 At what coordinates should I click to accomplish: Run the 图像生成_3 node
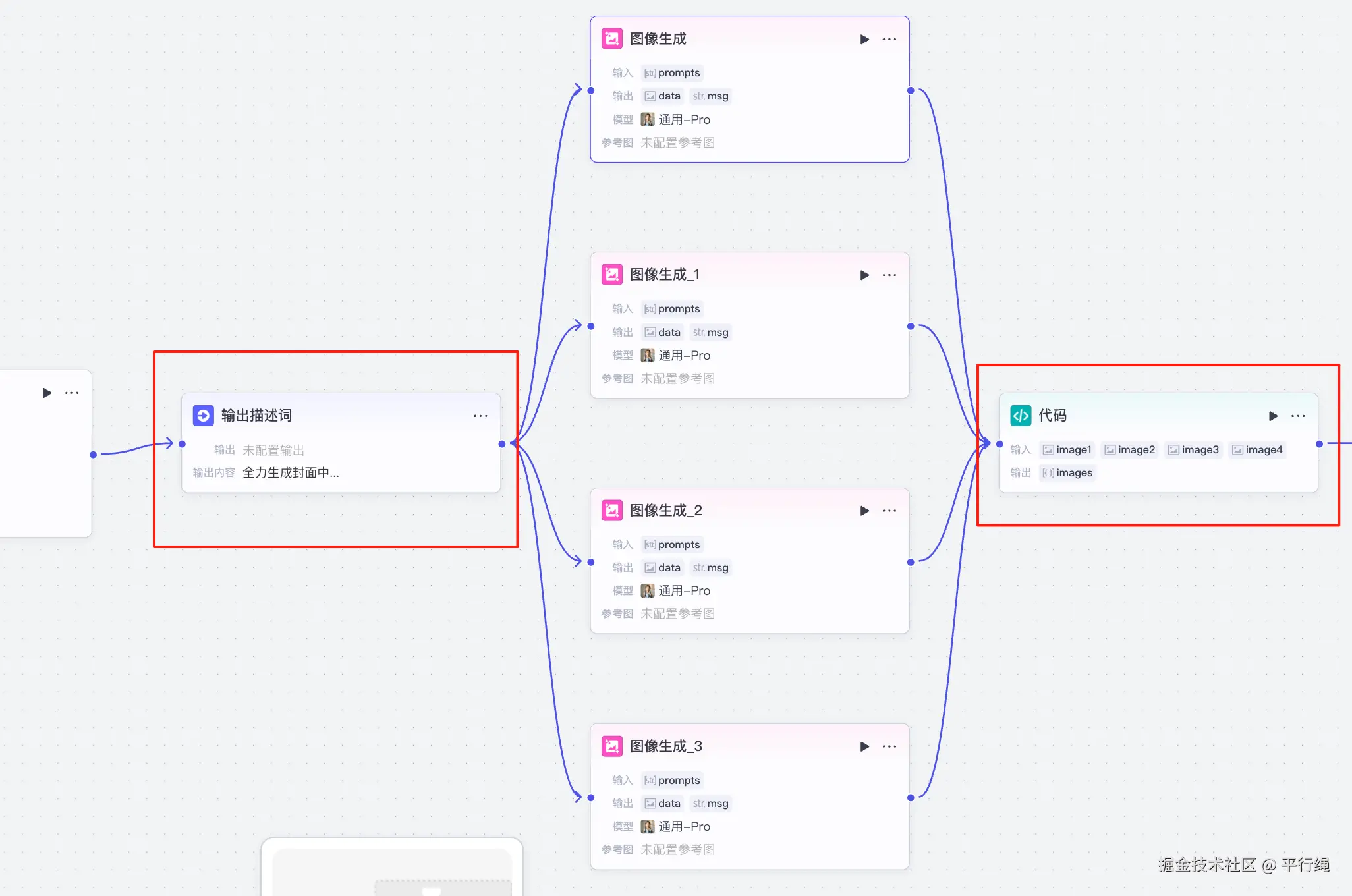pos(864,746)
